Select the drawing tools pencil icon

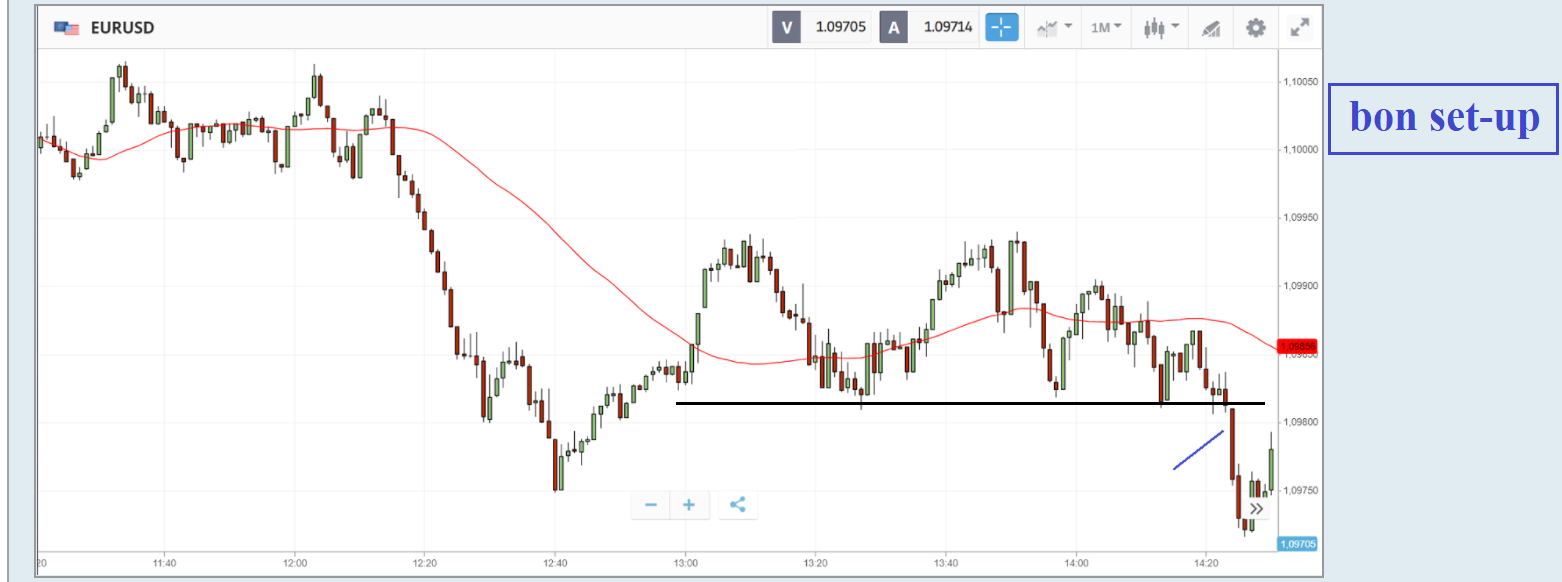[1210, 28]
